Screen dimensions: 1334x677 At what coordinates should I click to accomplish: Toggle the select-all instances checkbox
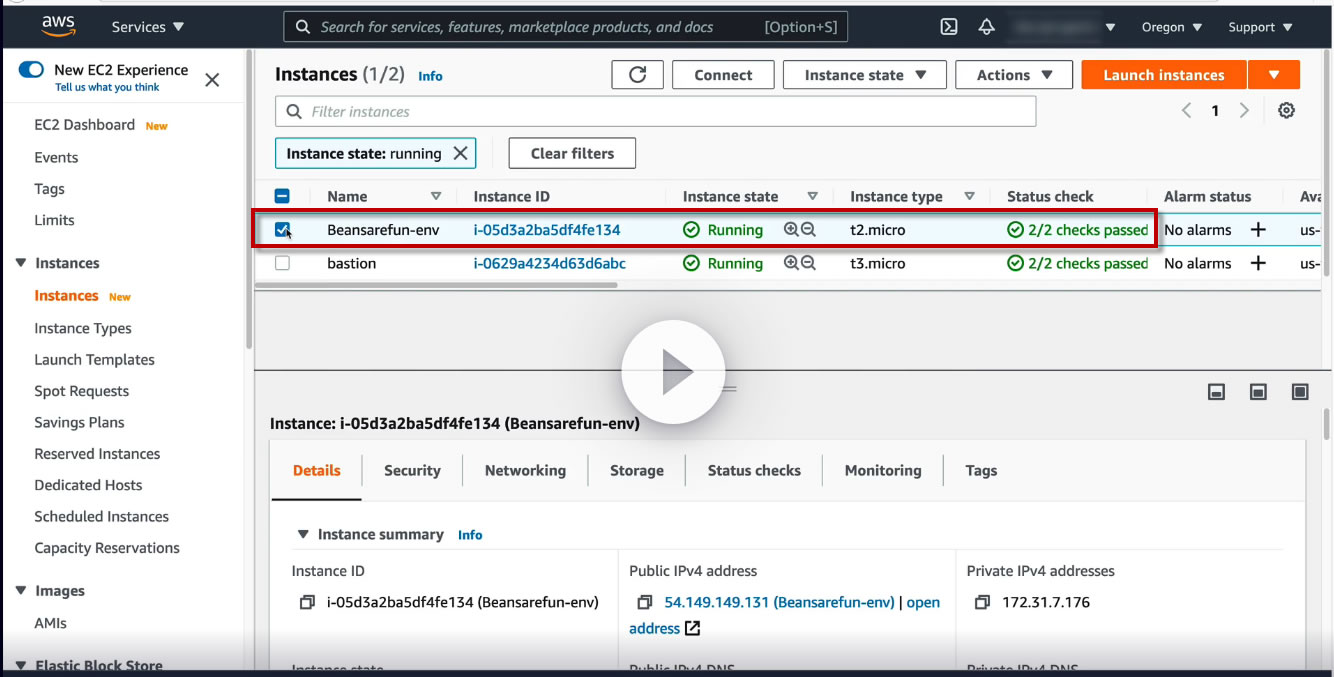(282, 197)
